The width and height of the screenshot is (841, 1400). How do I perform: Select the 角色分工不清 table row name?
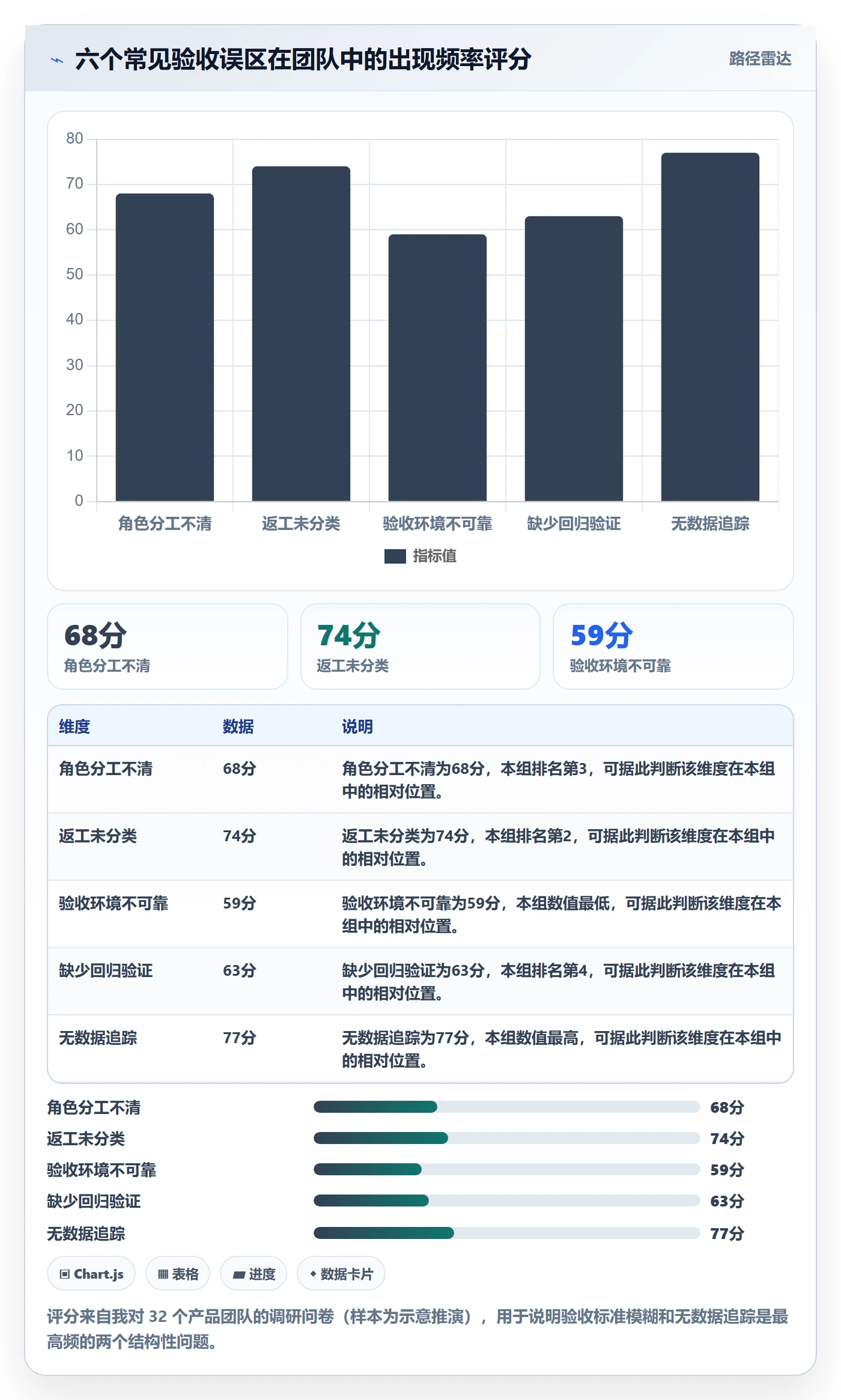click(x=106, y=768)
